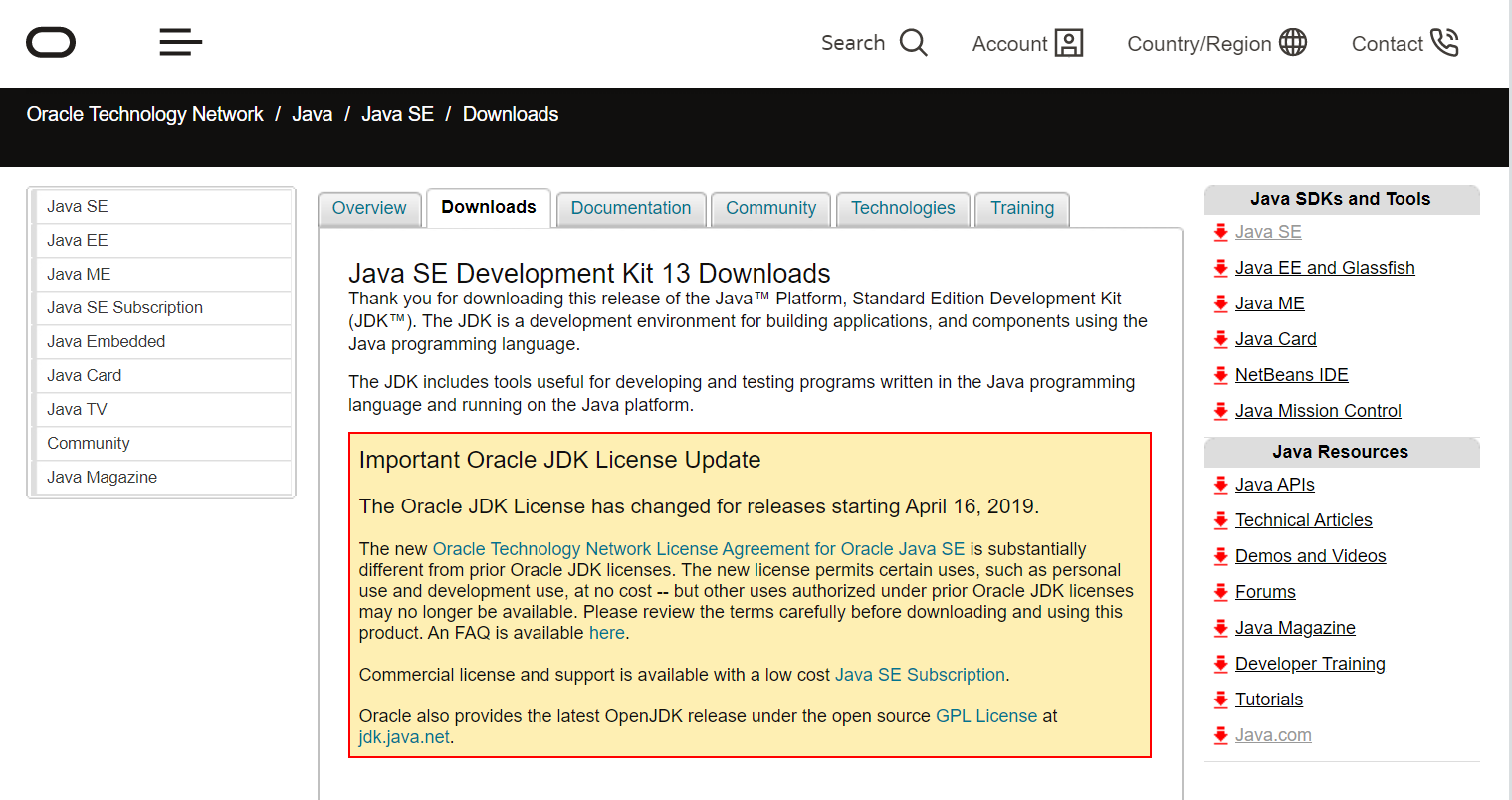This screenshot has height=800, width=1512.
Task: Click the Contact phone icon
Action: (x=1444, y=43)
